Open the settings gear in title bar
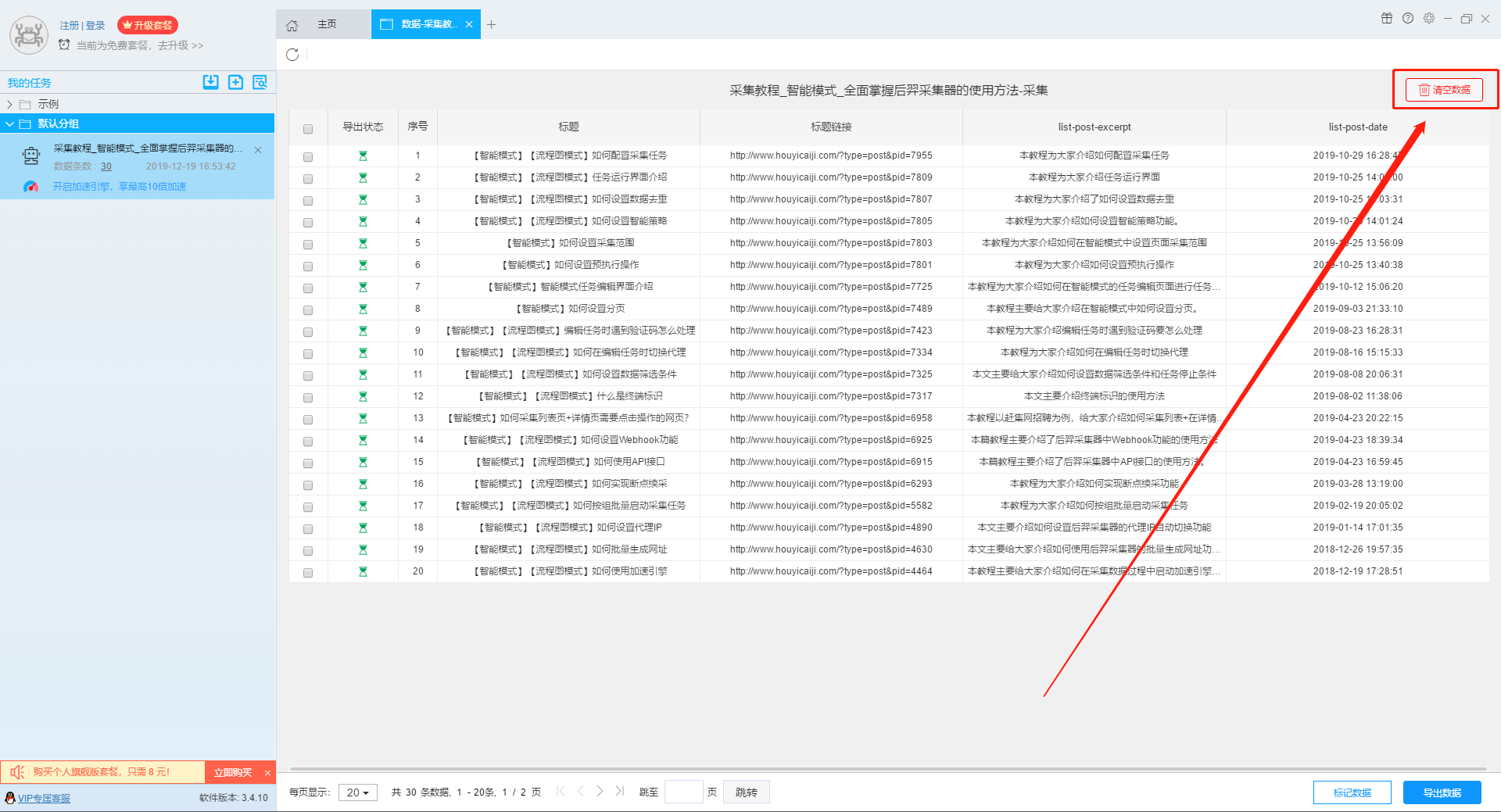1501x812 pixels. pos(1429,18)
